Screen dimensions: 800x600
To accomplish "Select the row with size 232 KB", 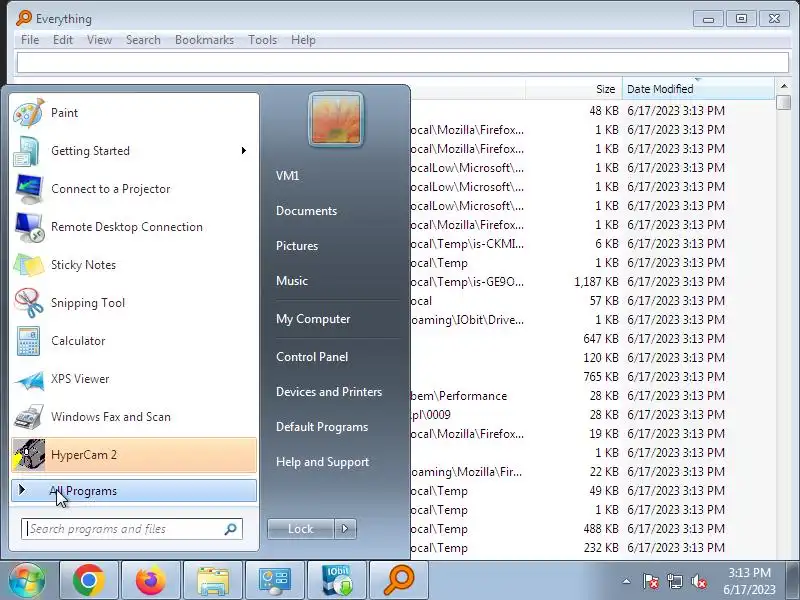I will [592, 548].
